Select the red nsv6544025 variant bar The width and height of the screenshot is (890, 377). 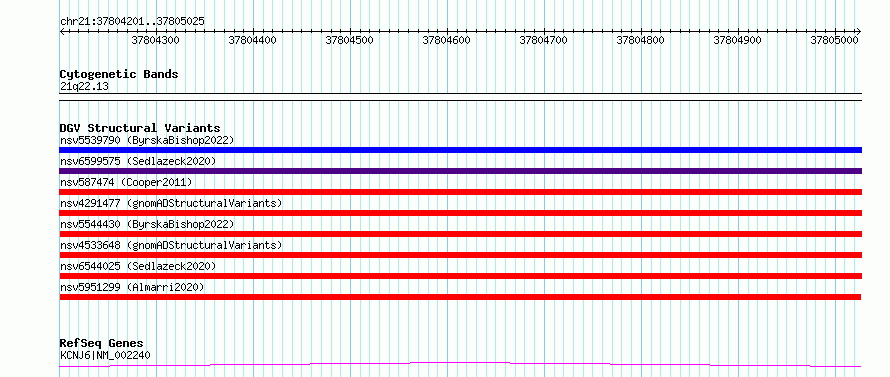(460, 276)
